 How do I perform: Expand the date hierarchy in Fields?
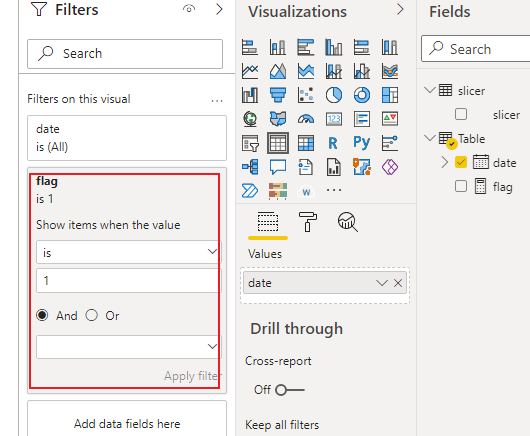[444, 162]
